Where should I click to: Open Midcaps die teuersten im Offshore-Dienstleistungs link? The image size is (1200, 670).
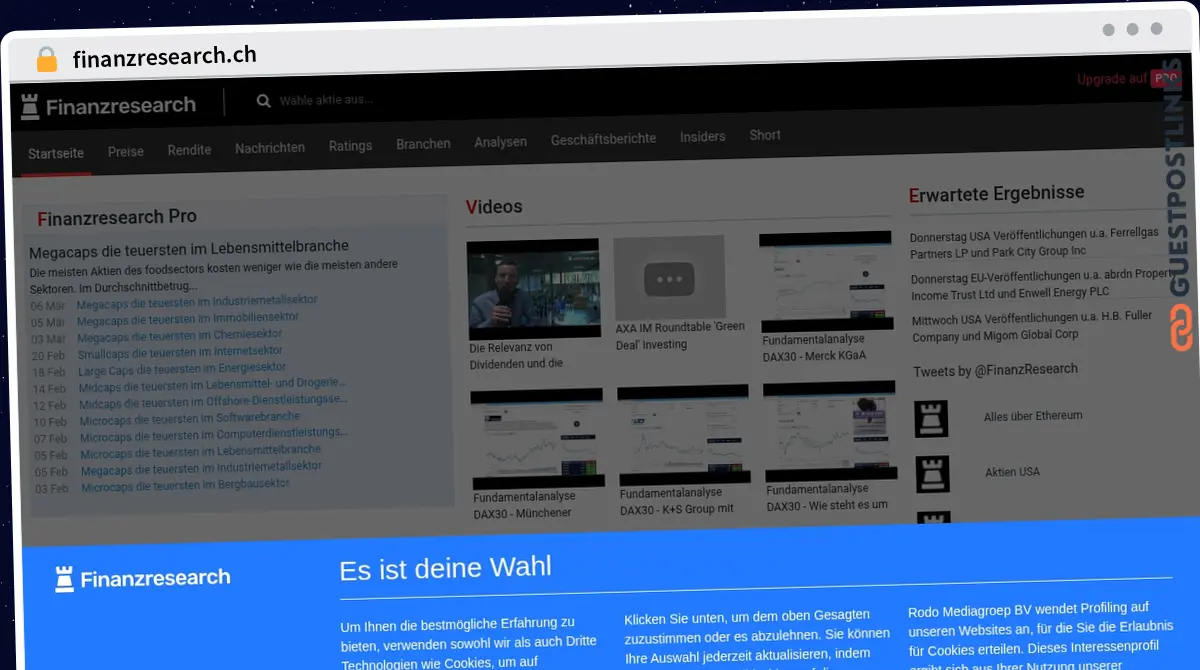point(214,401)
